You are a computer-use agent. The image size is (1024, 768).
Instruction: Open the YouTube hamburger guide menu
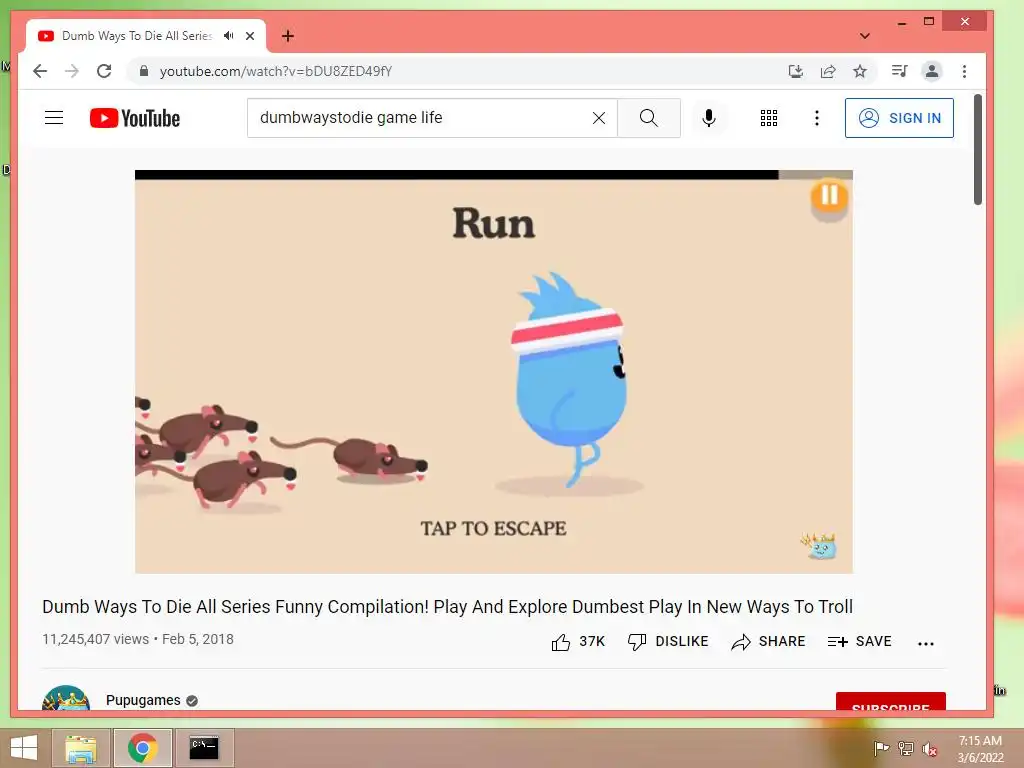pos(54,118)
